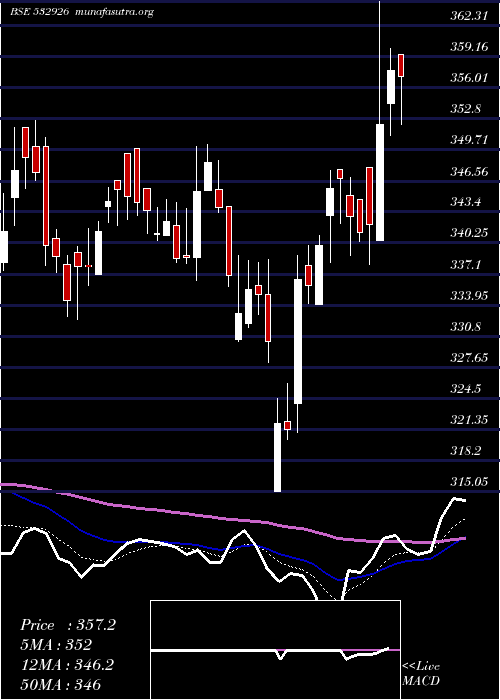Click the Price : 357.2 readout
Screen dimensions: 500x700
68,625
